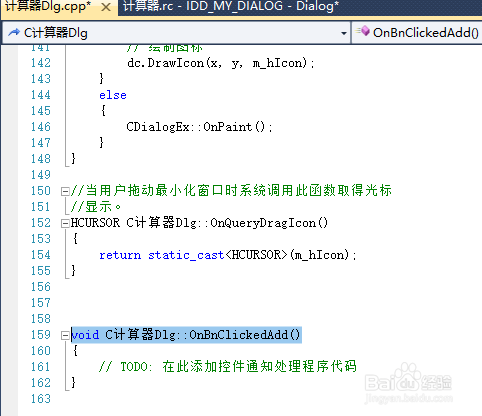482x416 pixels.
Task: Collapse the comment block at line 150
Action: point(65,191)
